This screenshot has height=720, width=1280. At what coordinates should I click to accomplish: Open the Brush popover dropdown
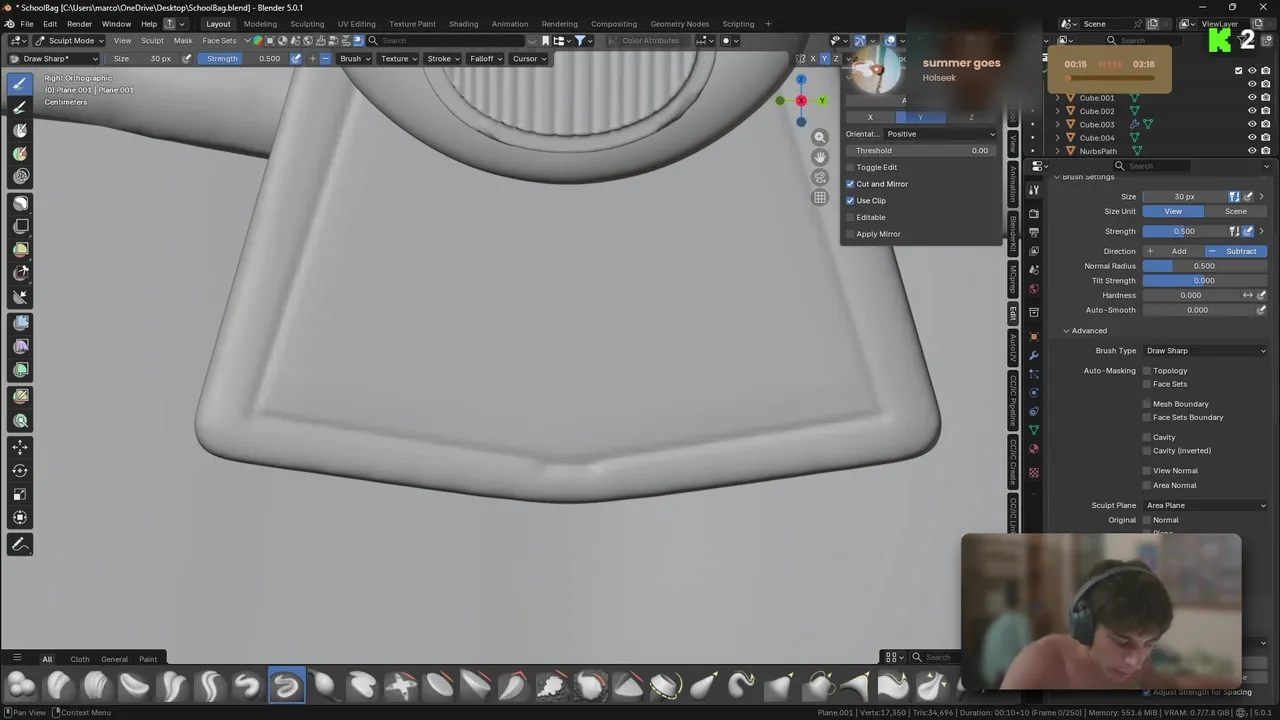[355, 59]
